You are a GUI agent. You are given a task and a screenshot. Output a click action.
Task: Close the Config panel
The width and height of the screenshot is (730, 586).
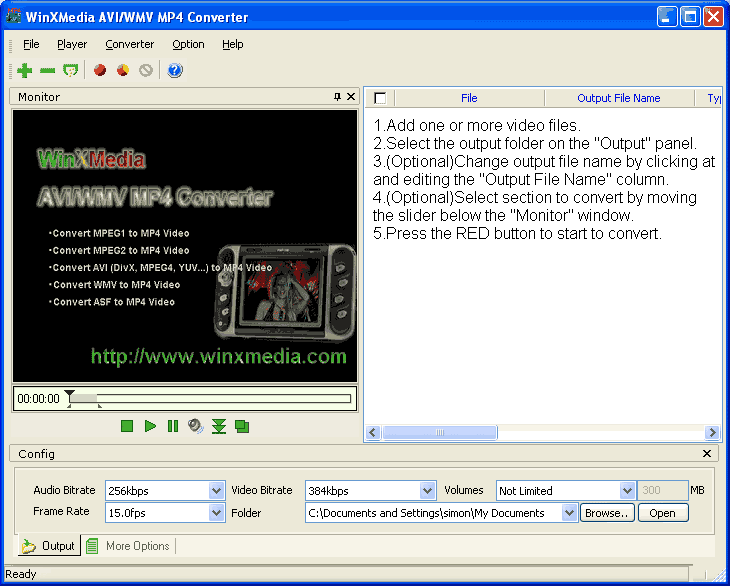[707, 453]
